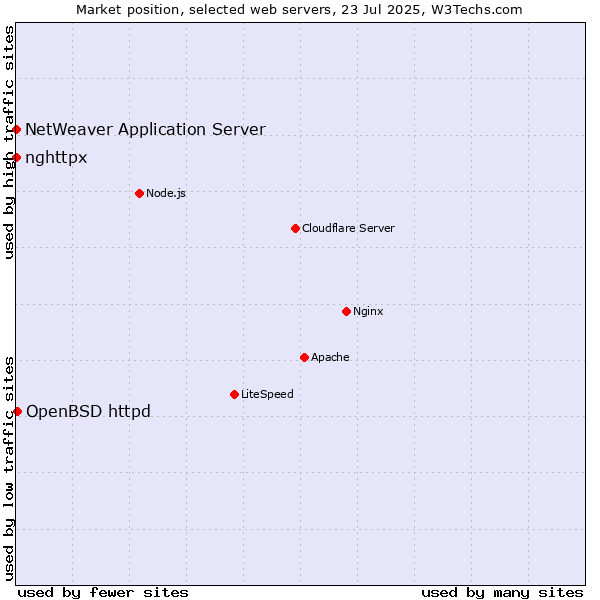The width and height of the screenshot is (600, 600).
Task: Select the 'Apache' label text
Action: pyautogui.click(x=330, y=357)
